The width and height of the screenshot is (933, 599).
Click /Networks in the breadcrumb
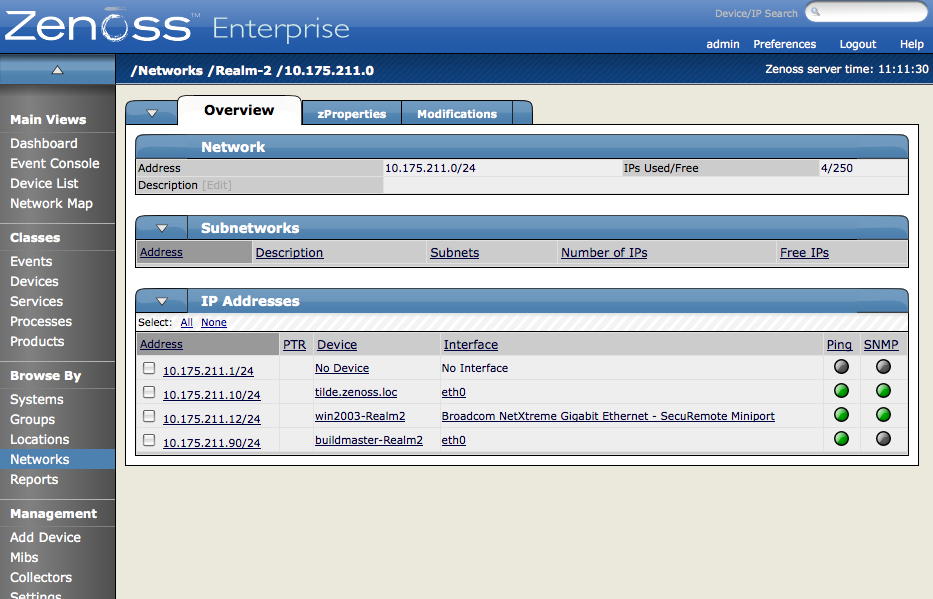pos(167,70)
